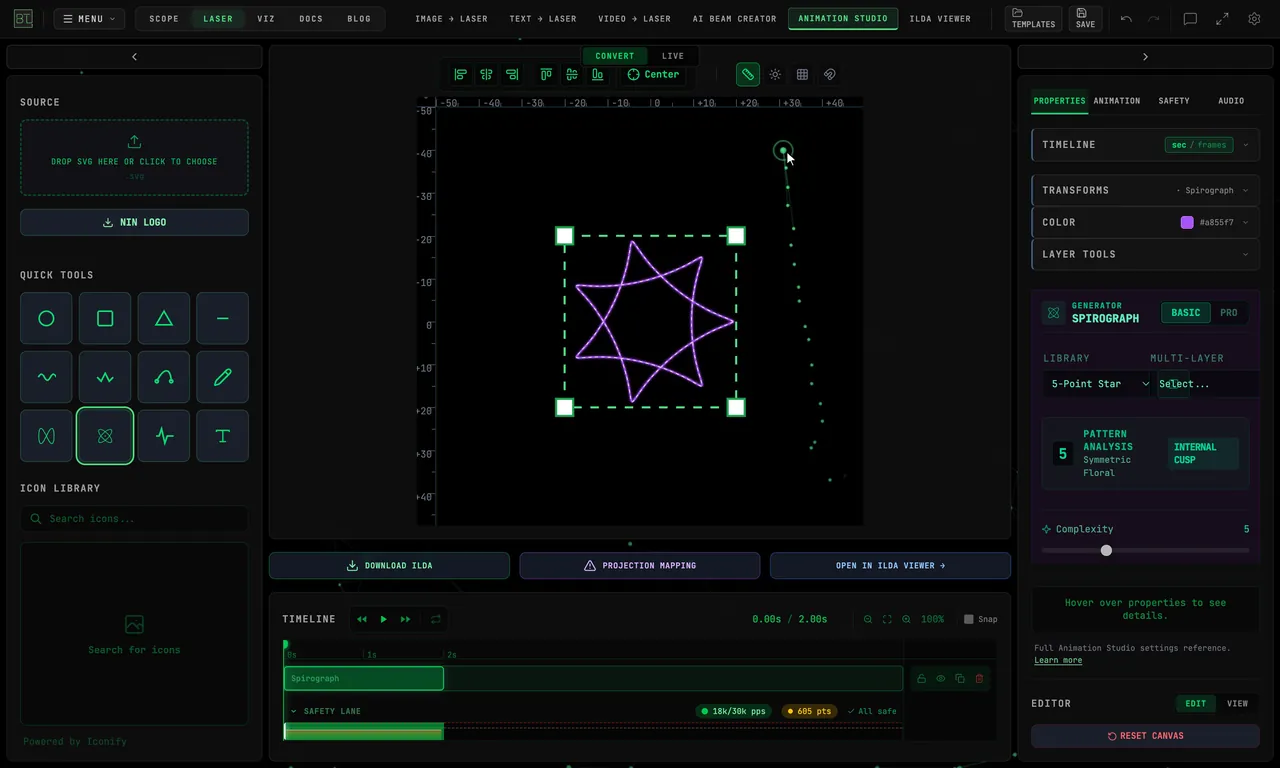Screen dimensions: 1280x768
Task: Click the Download ILDA button
Action: (x=389, y=566)
